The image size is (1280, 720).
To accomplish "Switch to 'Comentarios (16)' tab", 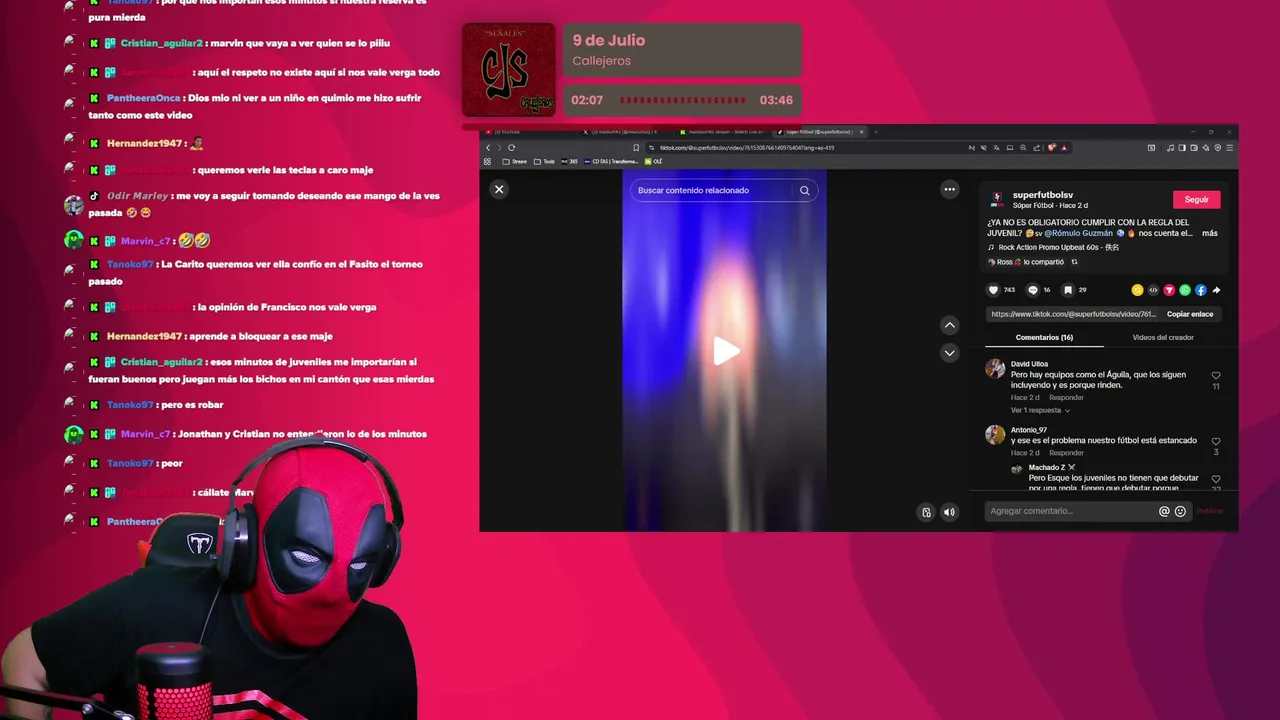I will (x=1044, y=337).
